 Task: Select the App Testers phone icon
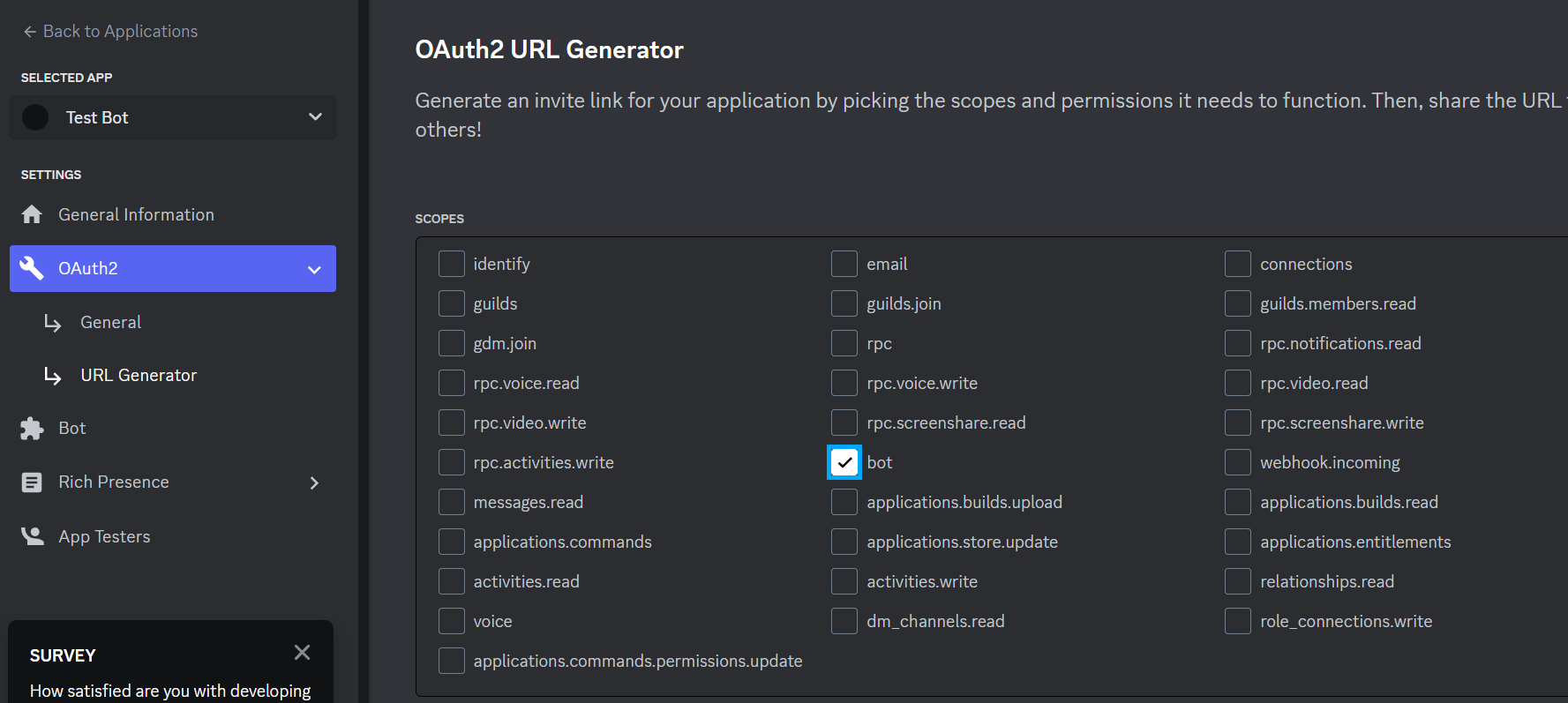pyautogui.click(x=32, y=535)
